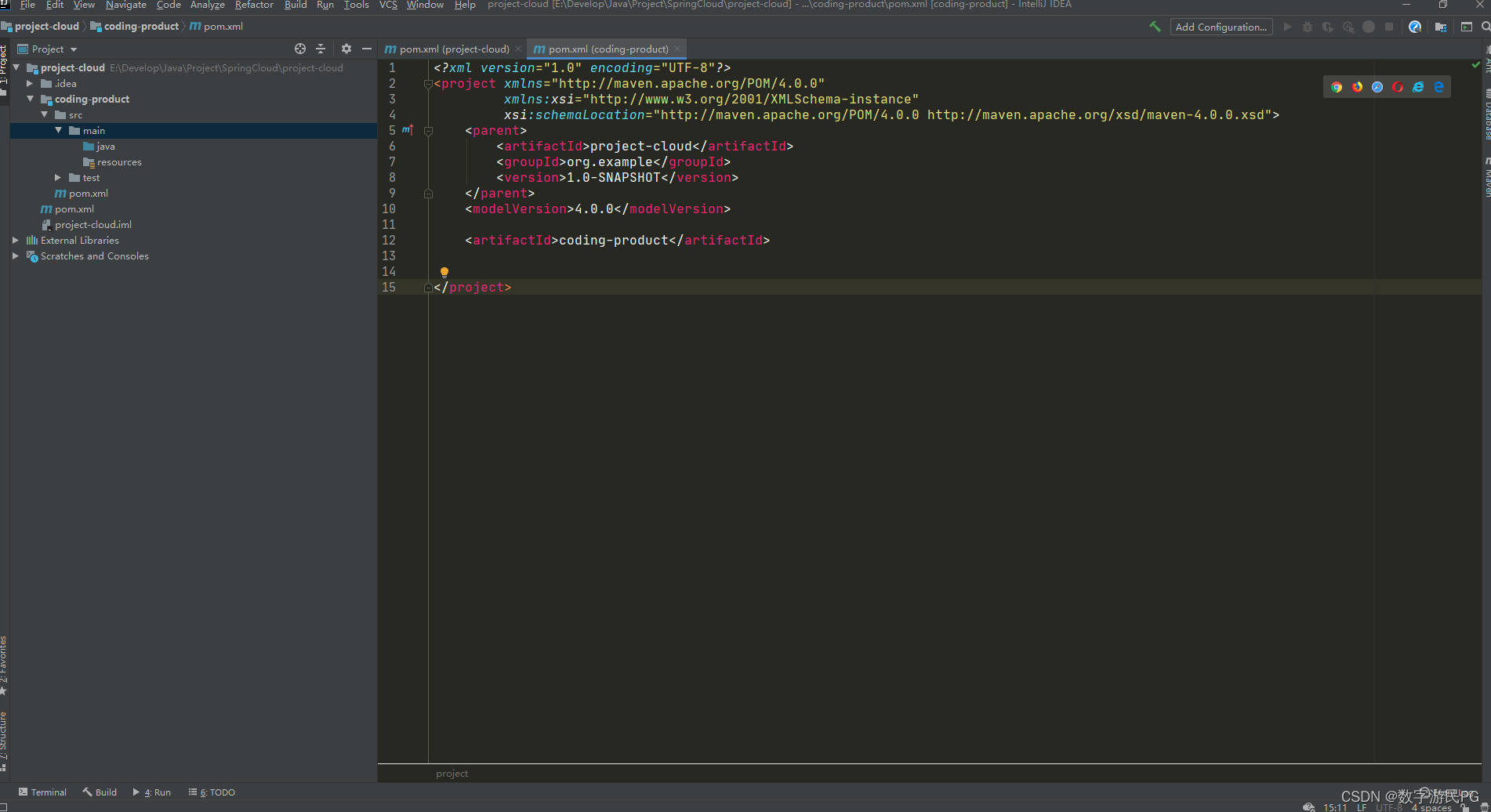This screenshot has height=812, width=1491.
Task: Open the file in Opera browser icon
Action: point(1398,87)
